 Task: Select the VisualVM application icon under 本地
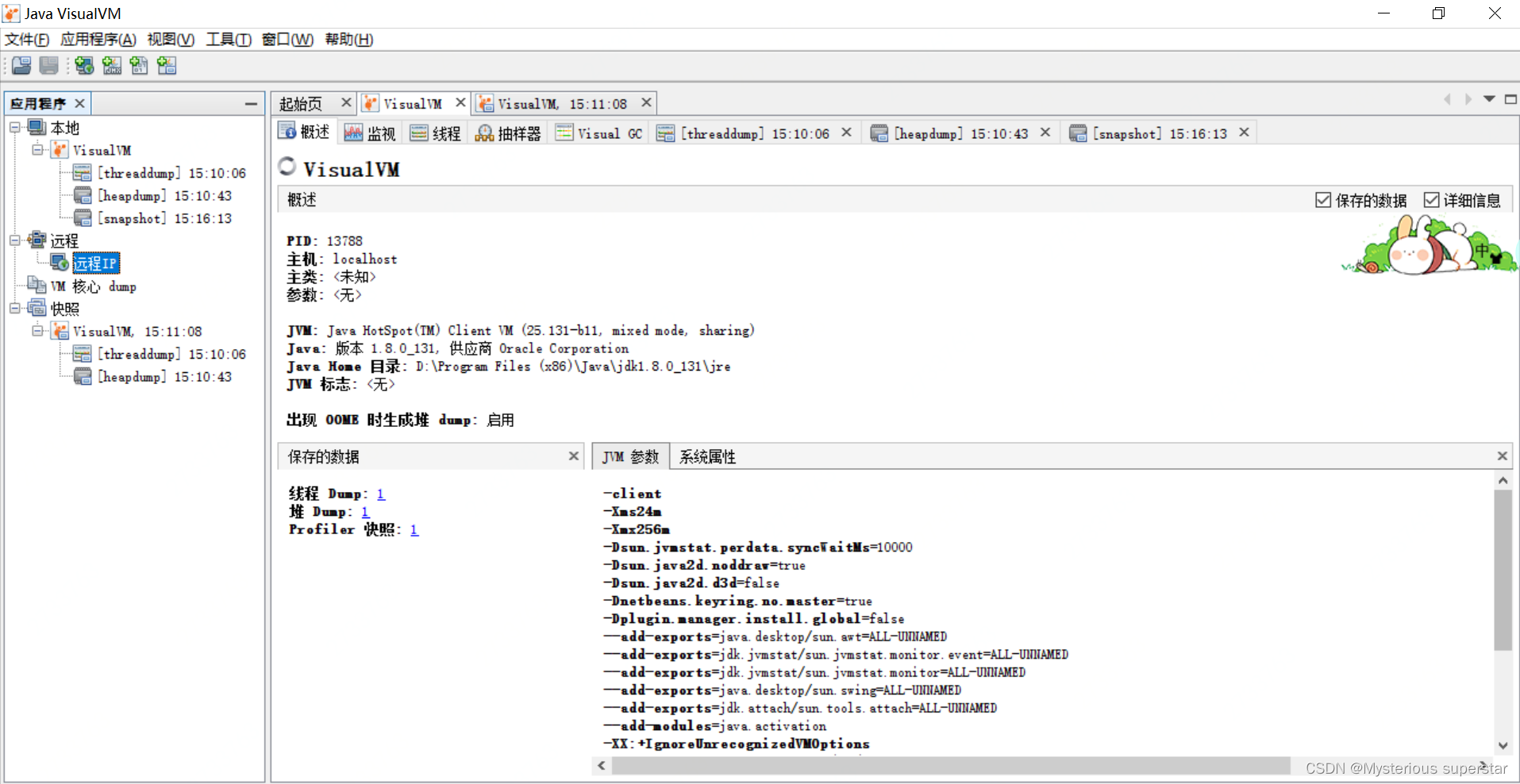pyautogui.click(x=60, y=150)
